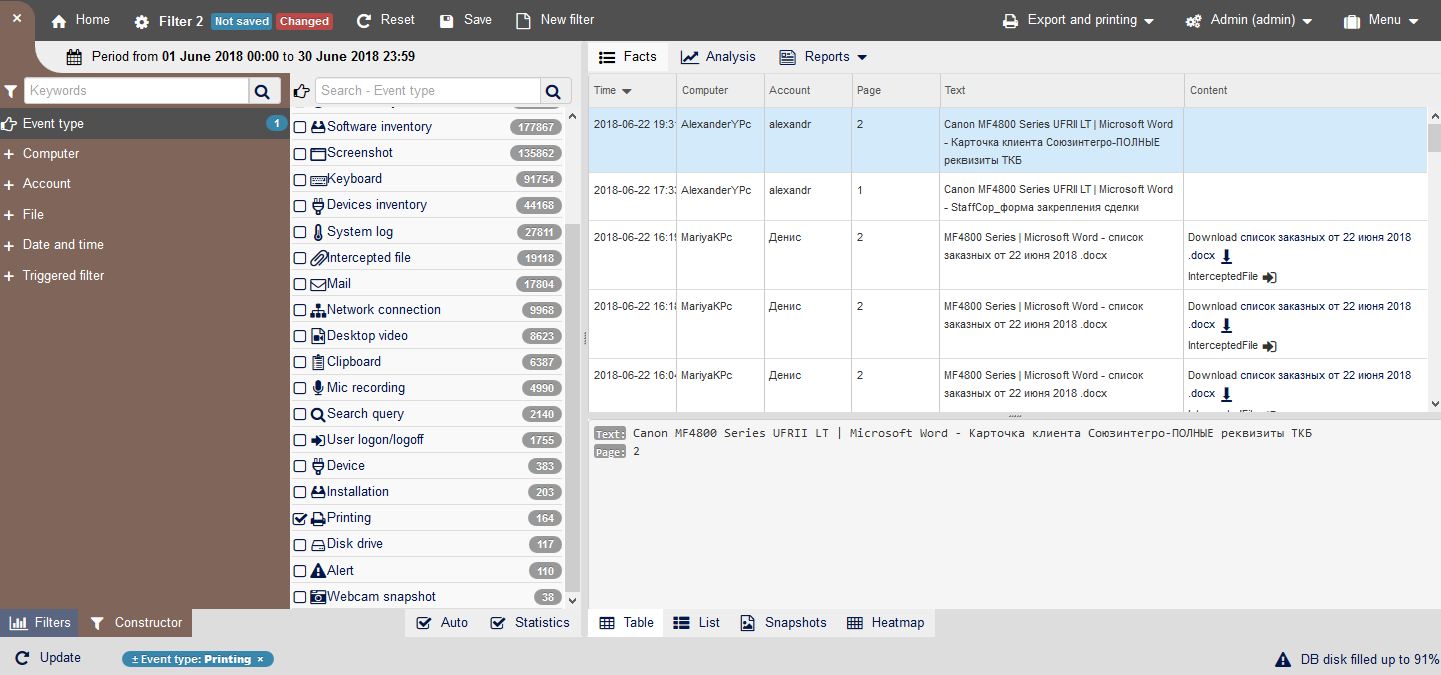Click the Installation icon
The height and width of the screenshot is (675, 1441).
[318, 492]
